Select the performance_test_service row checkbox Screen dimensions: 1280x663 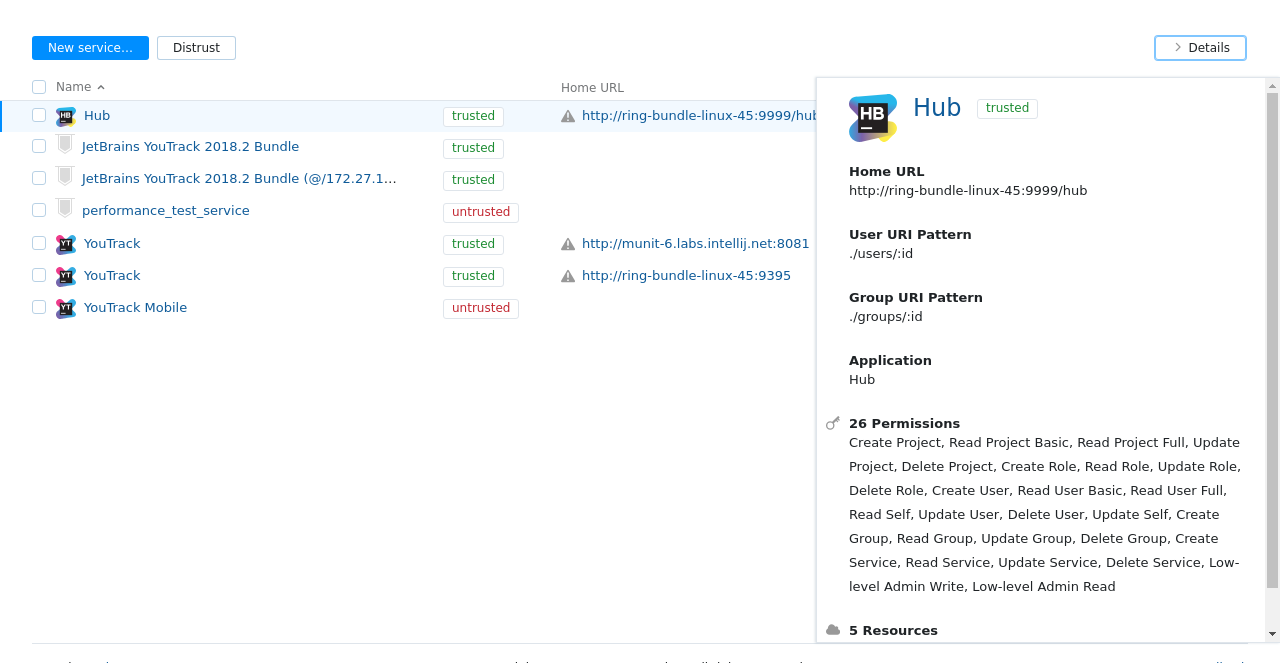pyautogui.click(x=39, y=210)
